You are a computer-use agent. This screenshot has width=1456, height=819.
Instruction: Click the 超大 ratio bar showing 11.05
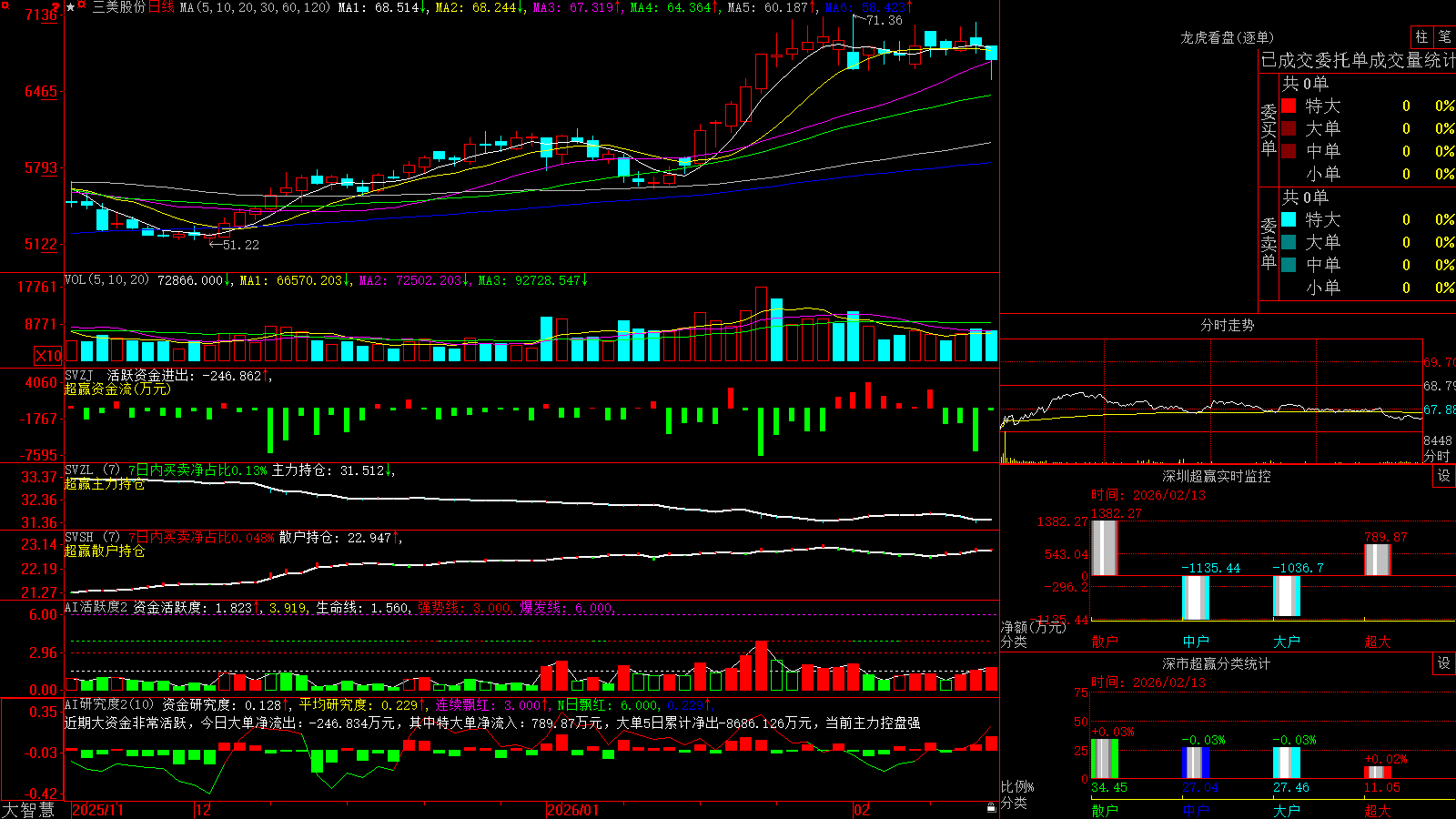pos(1378,773)
